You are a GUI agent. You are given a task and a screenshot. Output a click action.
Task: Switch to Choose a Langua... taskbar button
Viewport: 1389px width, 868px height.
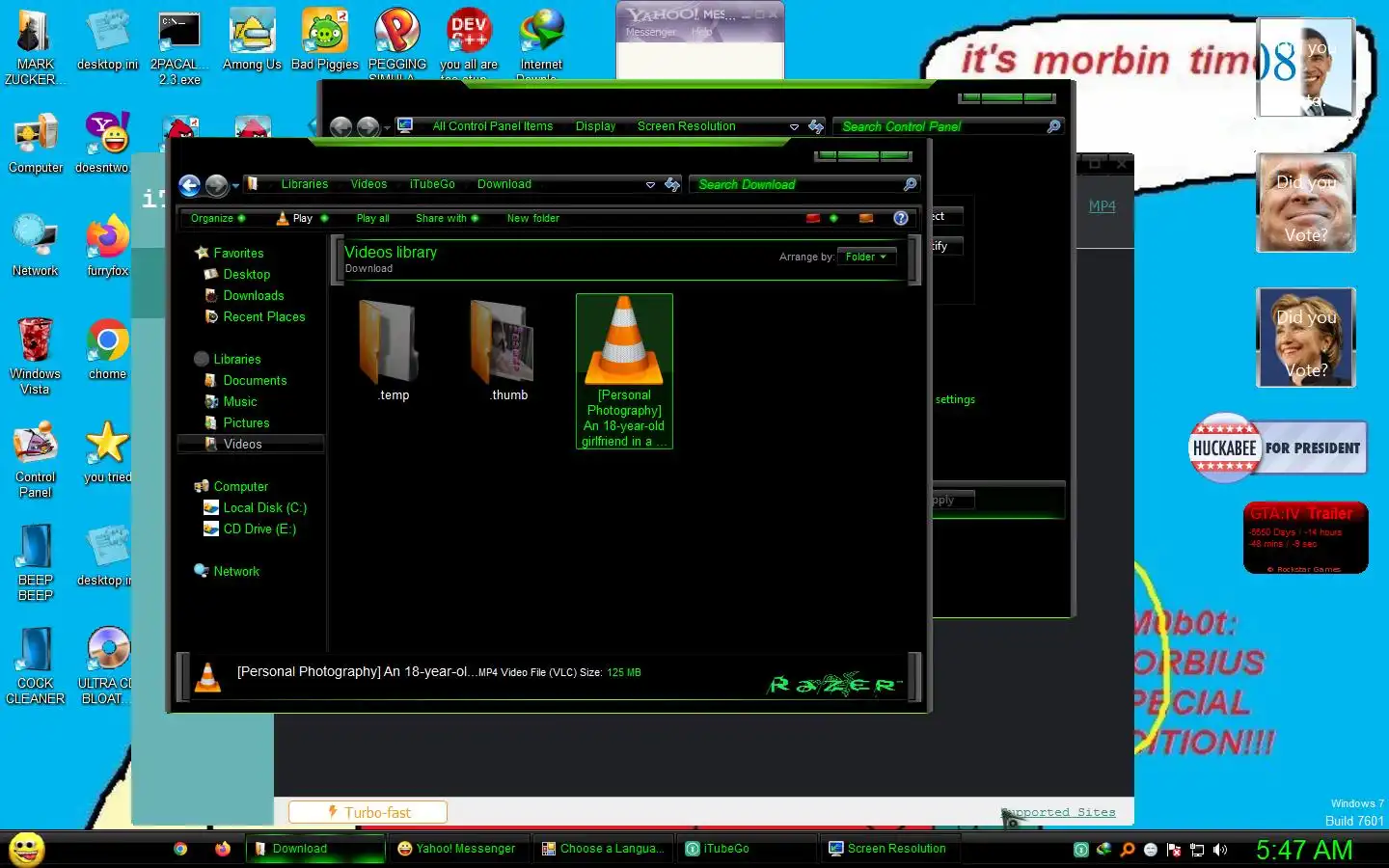click(x=603, y=849)
